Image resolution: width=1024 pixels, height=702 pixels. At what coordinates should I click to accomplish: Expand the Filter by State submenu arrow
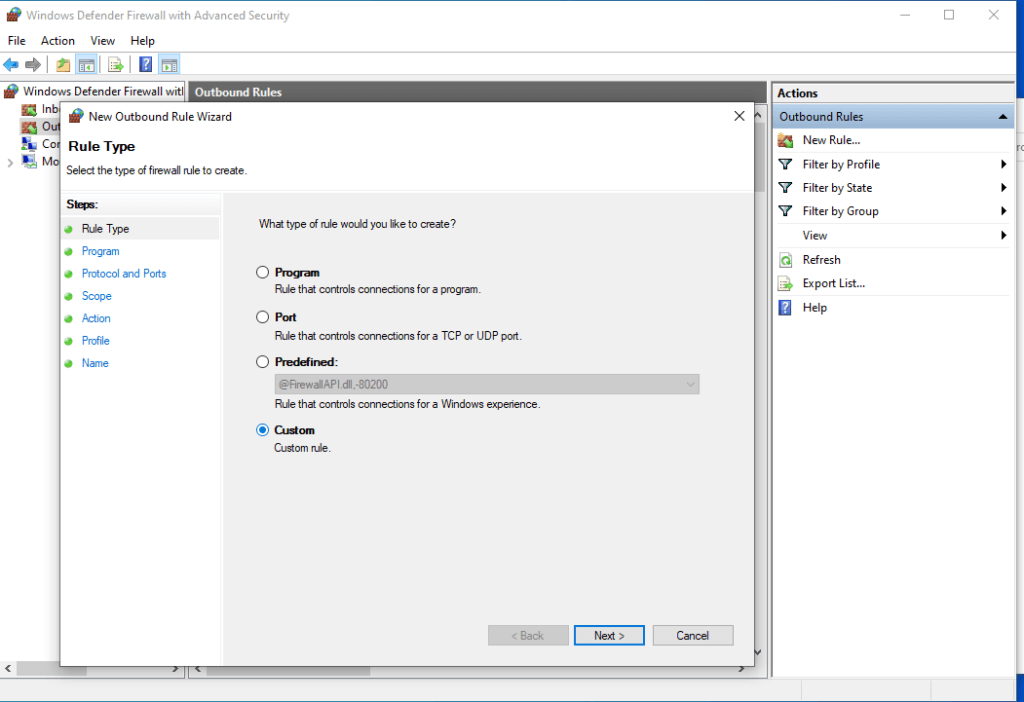(x=1004, y=188)
